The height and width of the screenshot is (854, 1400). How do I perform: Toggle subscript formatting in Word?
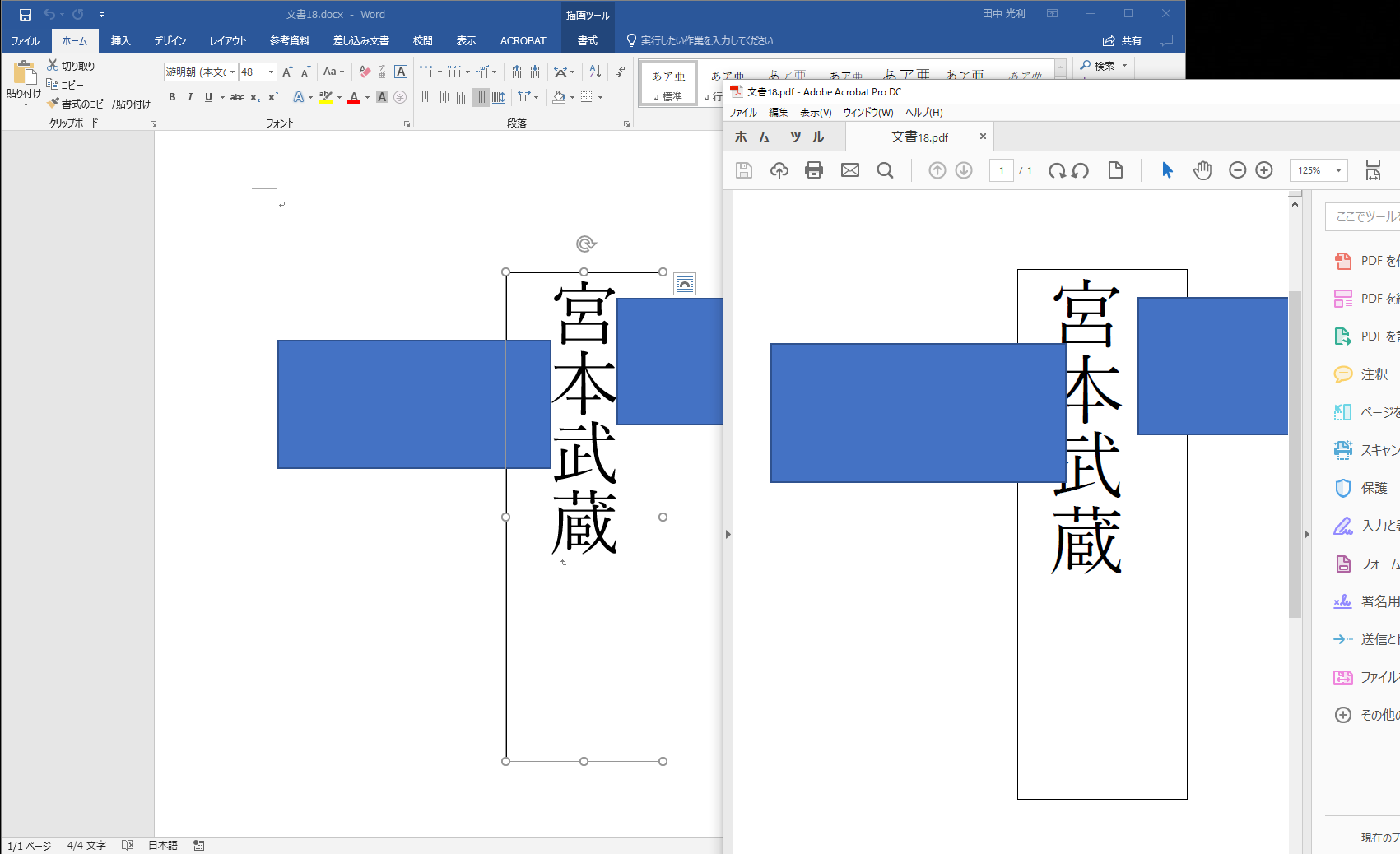click(x=255, y=97)
